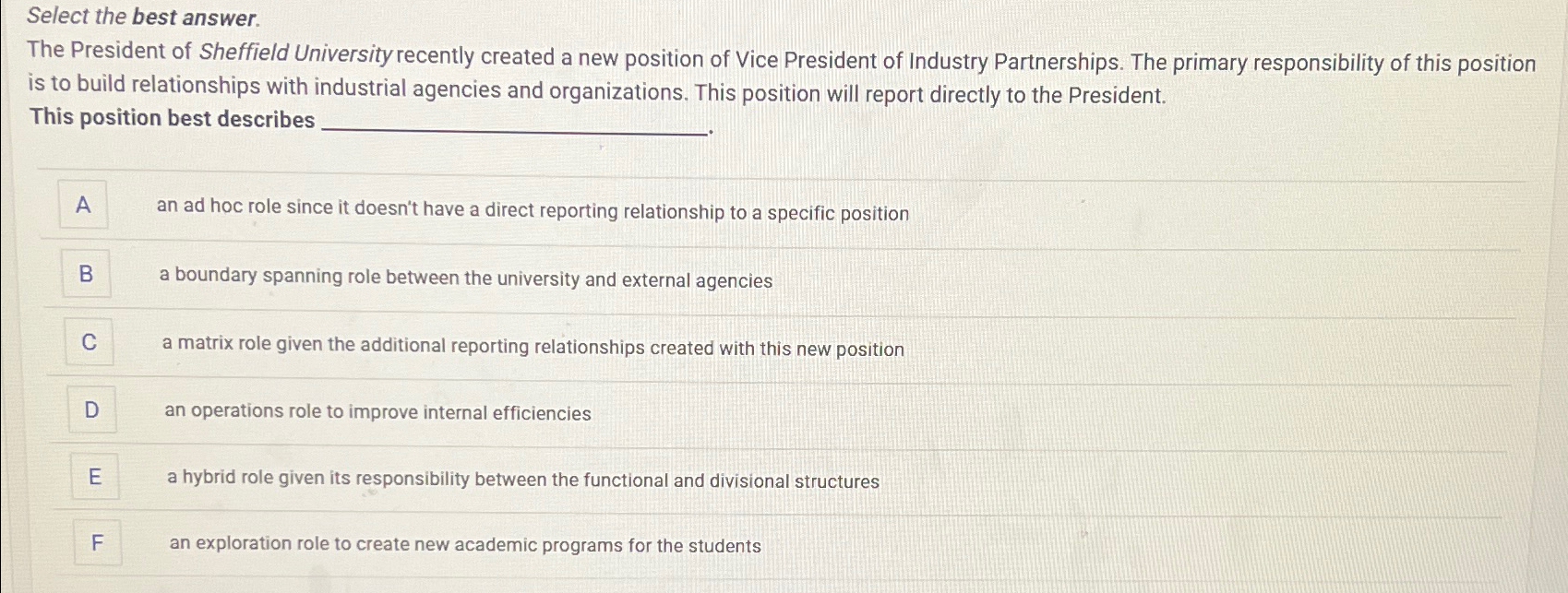Select answer letter box C

(90, 342)
